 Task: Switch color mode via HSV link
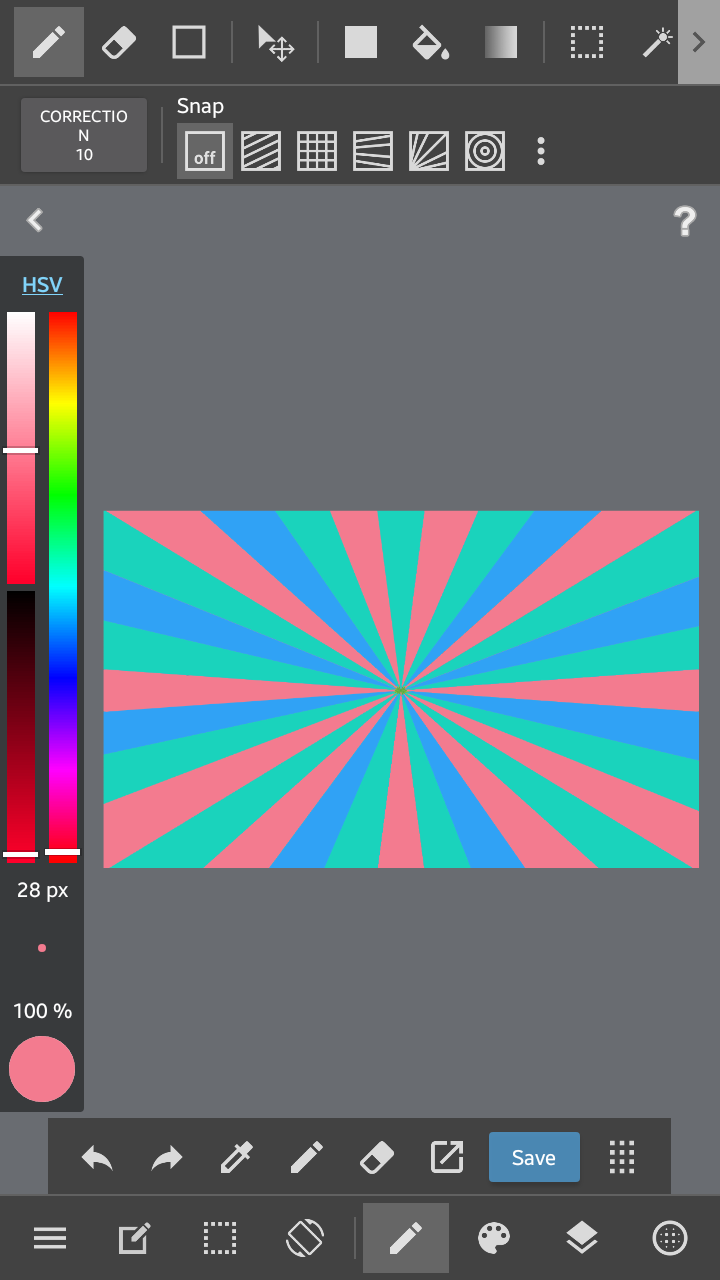coord(42,285)
